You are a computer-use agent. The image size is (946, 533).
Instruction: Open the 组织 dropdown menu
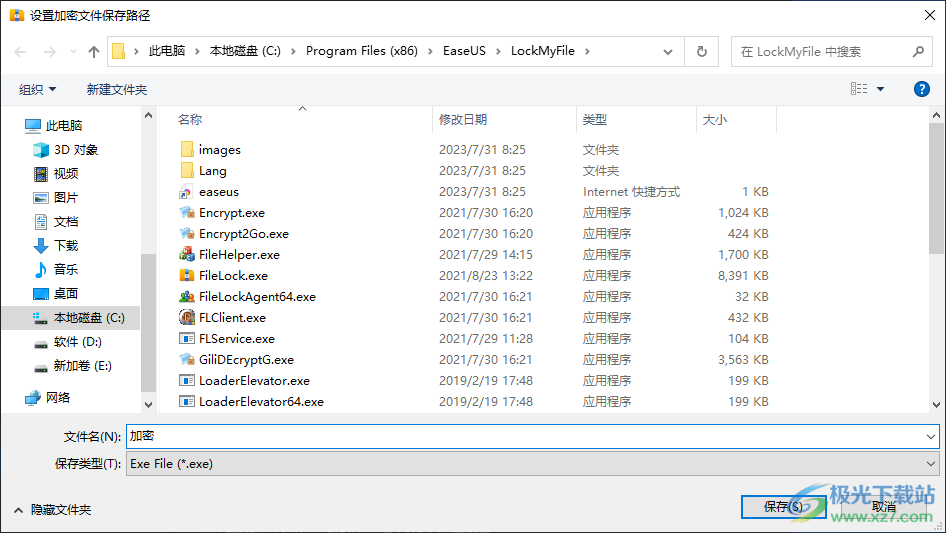point(37,89)
